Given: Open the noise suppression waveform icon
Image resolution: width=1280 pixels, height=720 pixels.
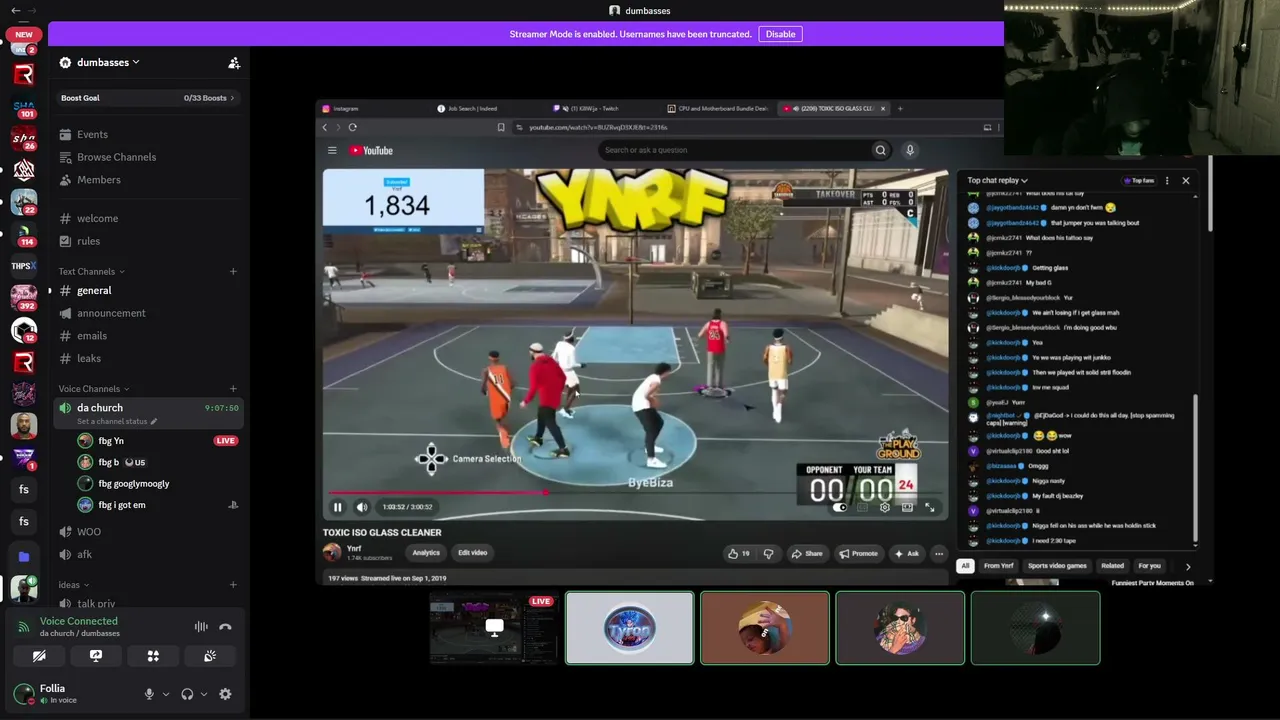Looking at the screenshot, I should coord(201,627).
